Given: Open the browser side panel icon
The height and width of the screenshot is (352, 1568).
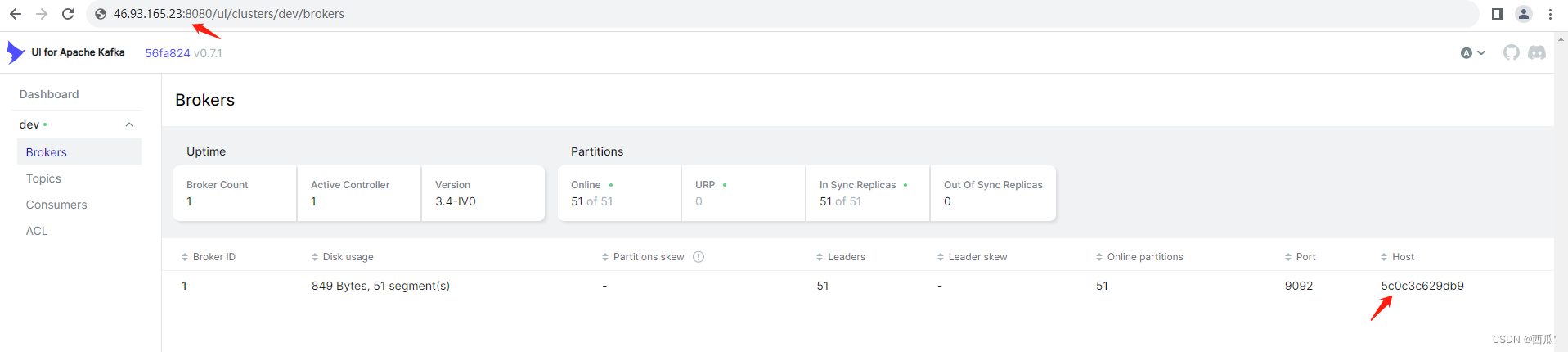Looking at the screenshot, I should pyautogui.click(x=1497, y=14).
